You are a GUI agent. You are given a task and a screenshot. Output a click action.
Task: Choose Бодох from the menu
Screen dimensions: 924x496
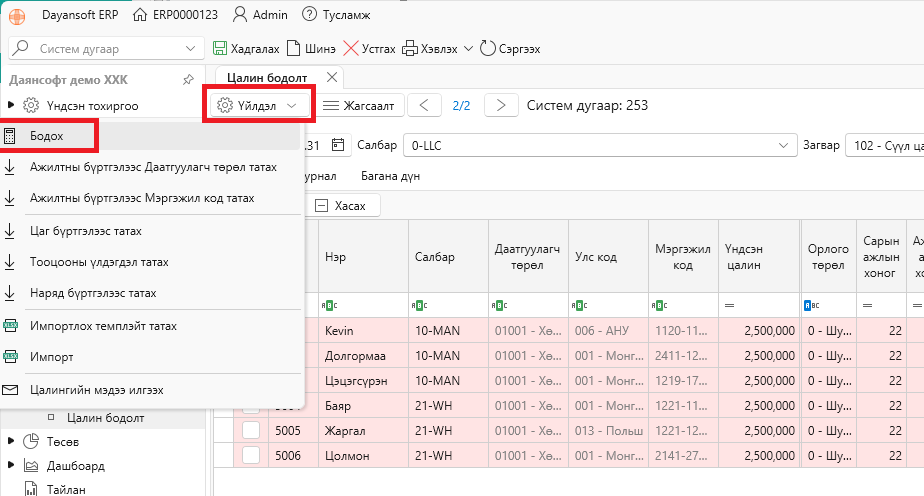point(150,136)
